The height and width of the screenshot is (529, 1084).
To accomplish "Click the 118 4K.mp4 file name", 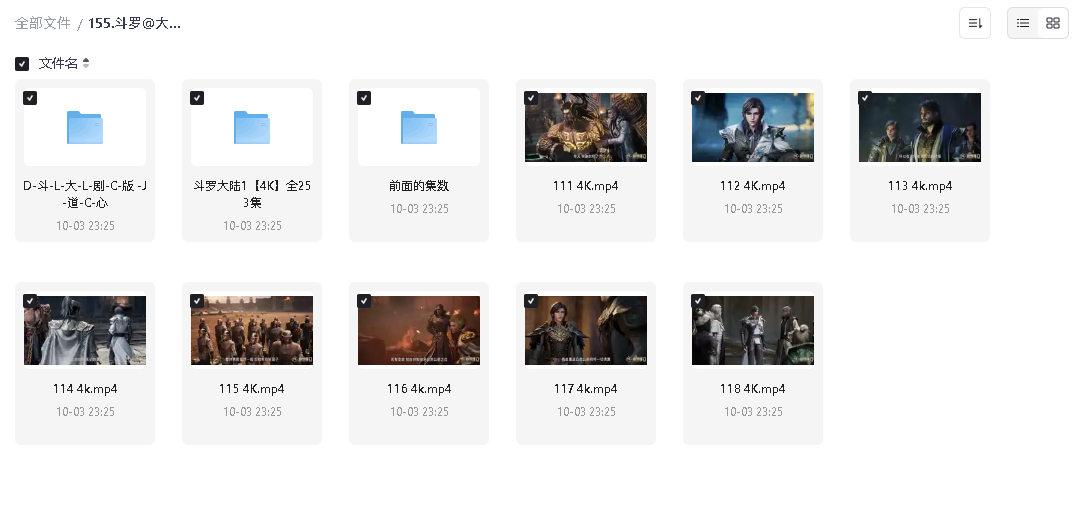I will tap(753, 389).
